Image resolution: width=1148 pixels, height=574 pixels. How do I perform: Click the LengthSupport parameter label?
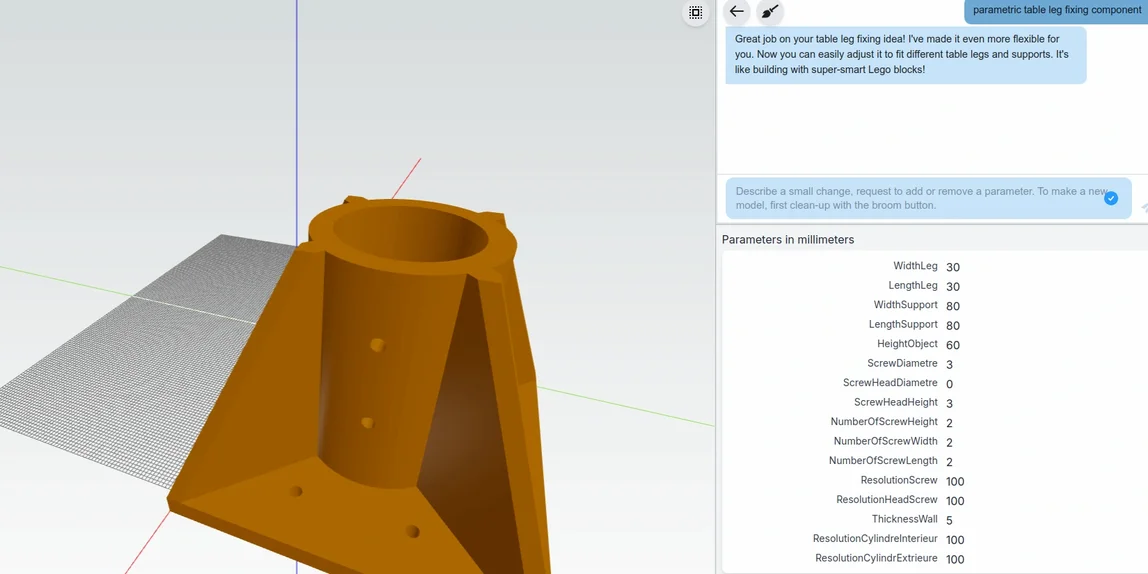(x=903, y=324)
